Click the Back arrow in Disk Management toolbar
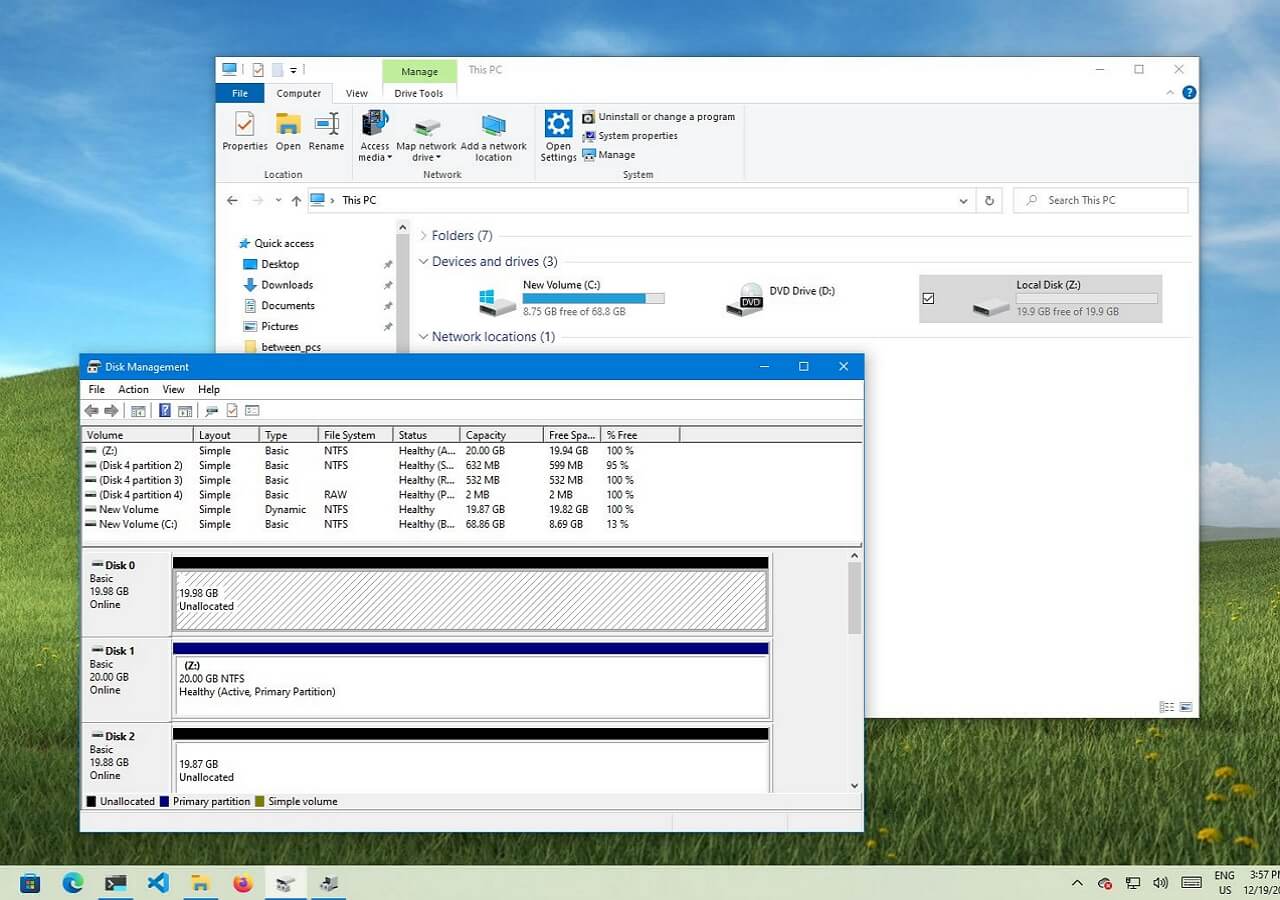The height and width of the screenshot is (900, 1280). (92, 411)
